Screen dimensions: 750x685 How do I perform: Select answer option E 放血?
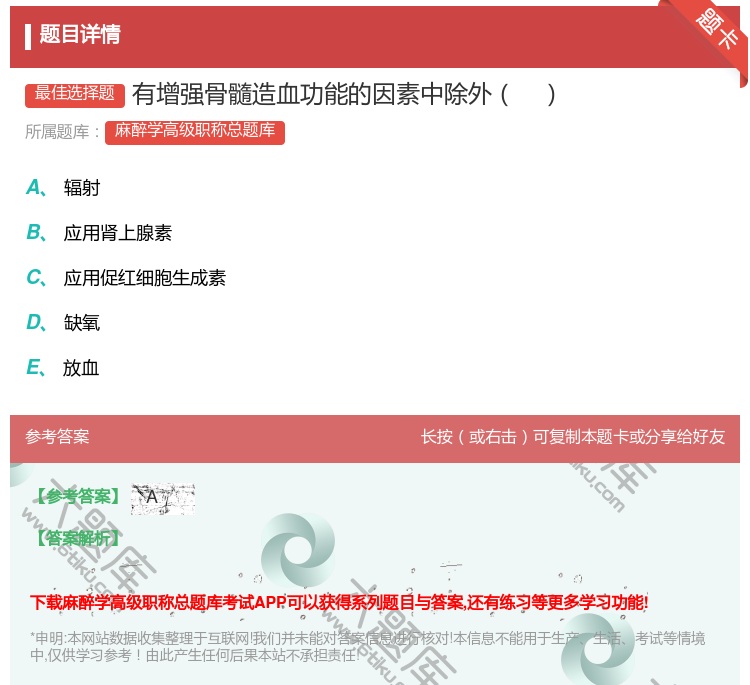(63, 368)
